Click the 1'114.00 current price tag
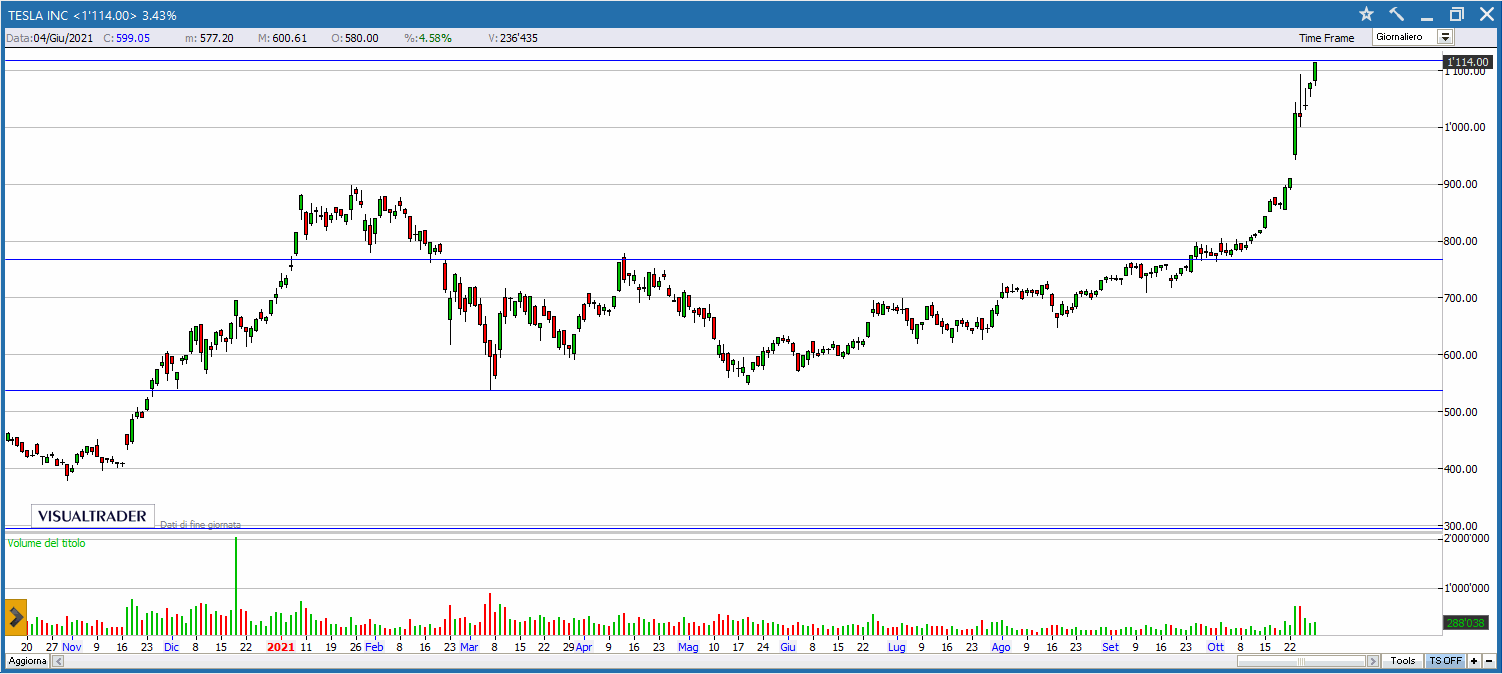 (x=1469, y=62)
